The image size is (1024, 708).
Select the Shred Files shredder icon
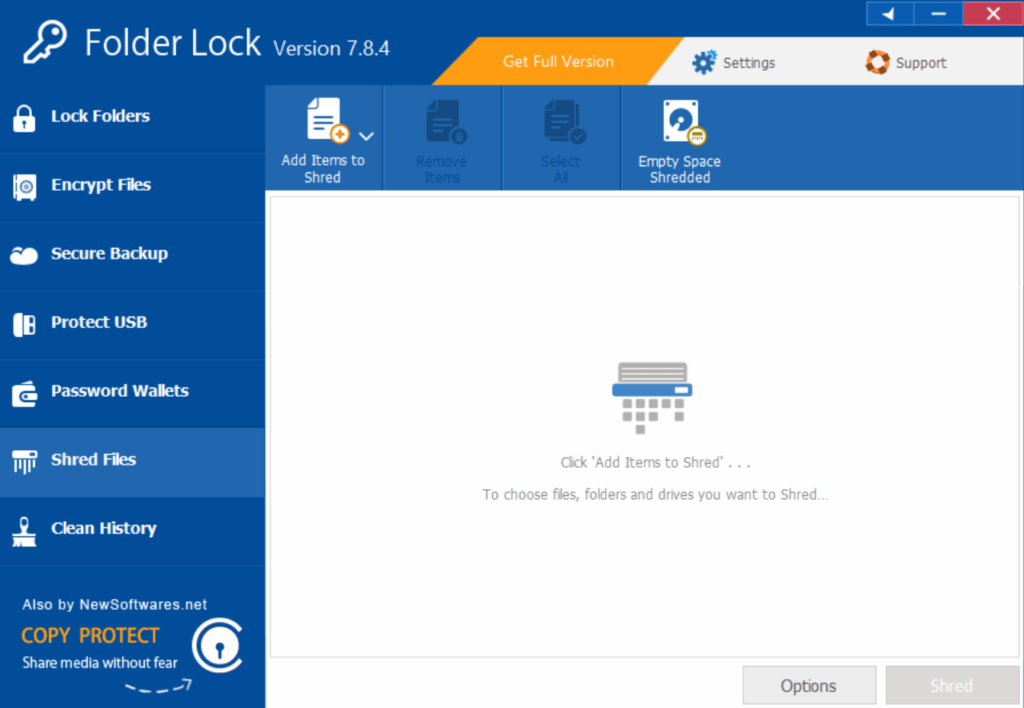coord(24,461)
